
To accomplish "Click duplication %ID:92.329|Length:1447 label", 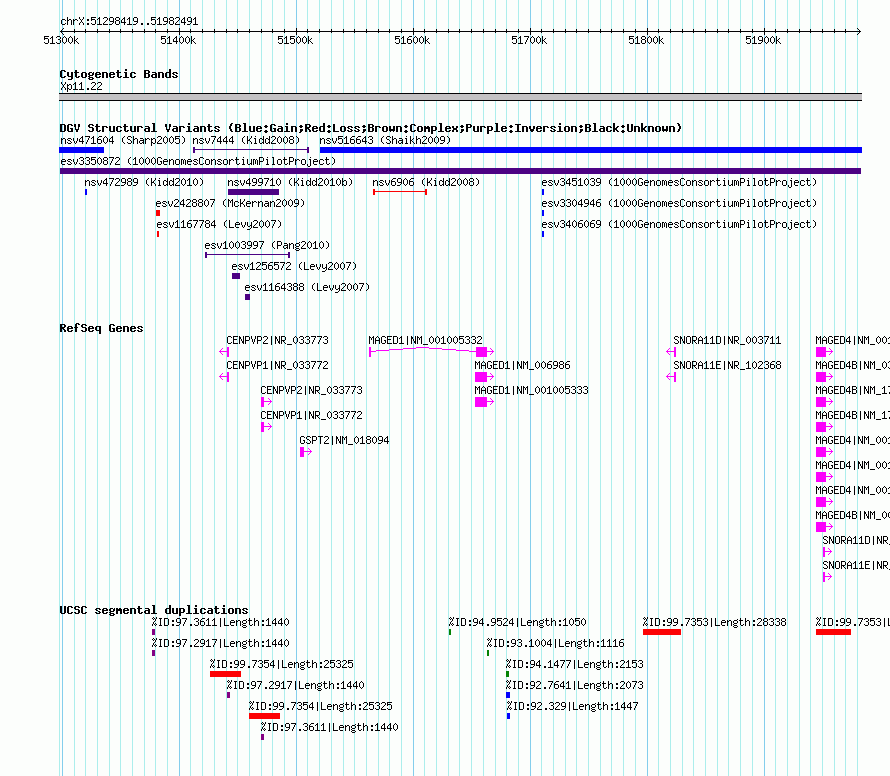I will tap(572, 706).
